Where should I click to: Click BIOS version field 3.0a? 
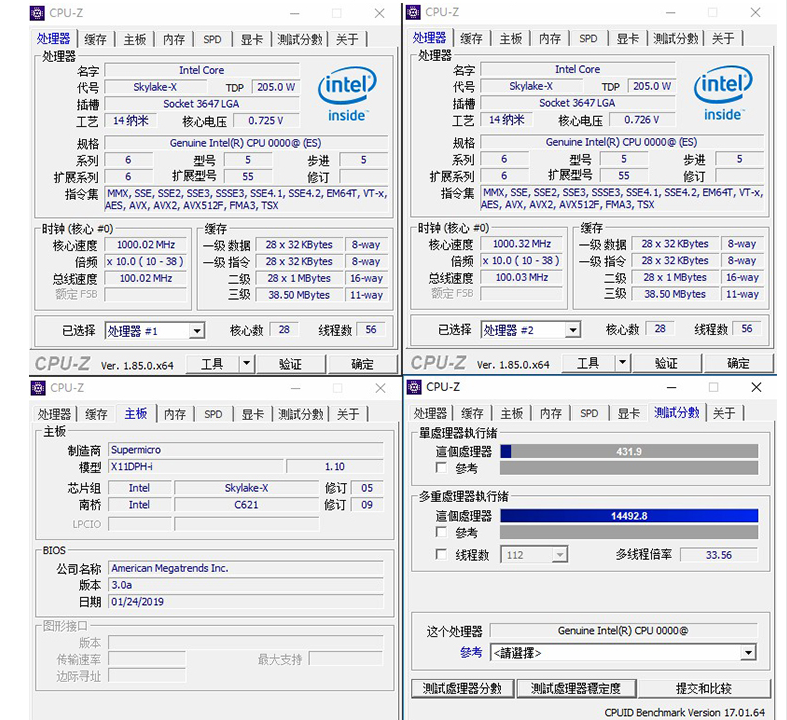coord(246,585)
